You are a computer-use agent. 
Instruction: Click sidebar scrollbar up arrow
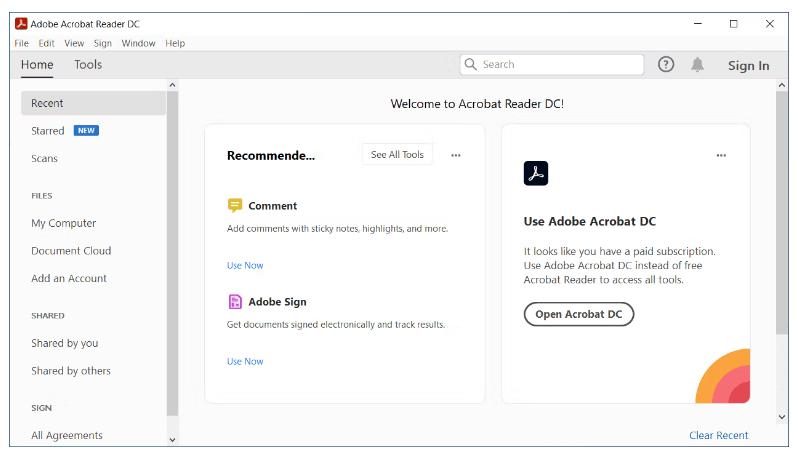click(x=172, y=85)
